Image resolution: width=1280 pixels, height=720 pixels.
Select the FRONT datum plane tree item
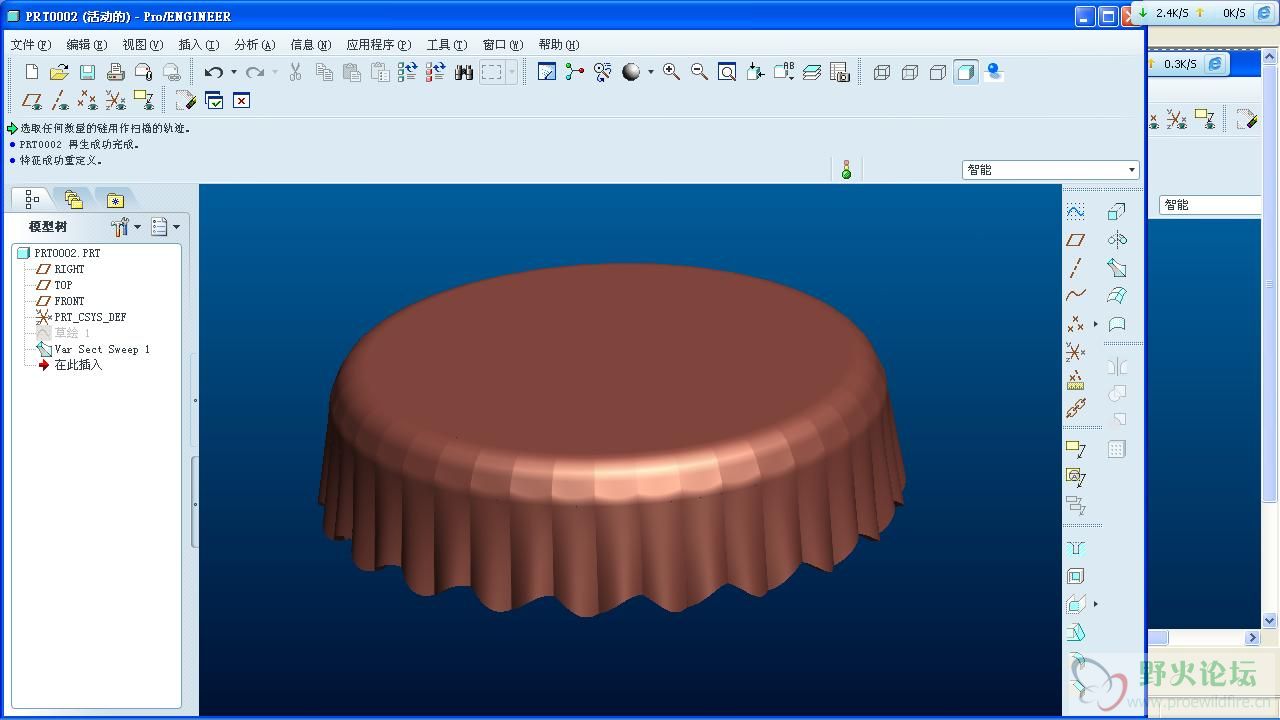click(69, 301)
